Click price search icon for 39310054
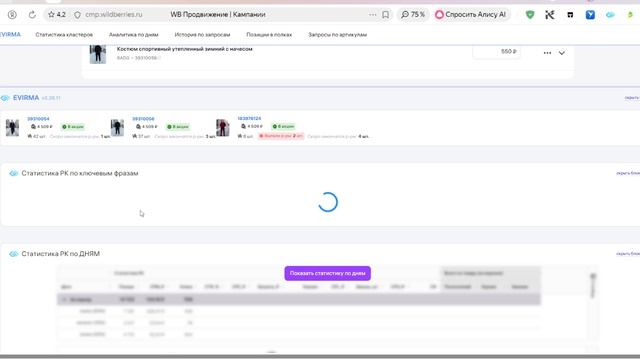Image resolution: width=640 pixels, height=360 pixels. click(33, 127)
